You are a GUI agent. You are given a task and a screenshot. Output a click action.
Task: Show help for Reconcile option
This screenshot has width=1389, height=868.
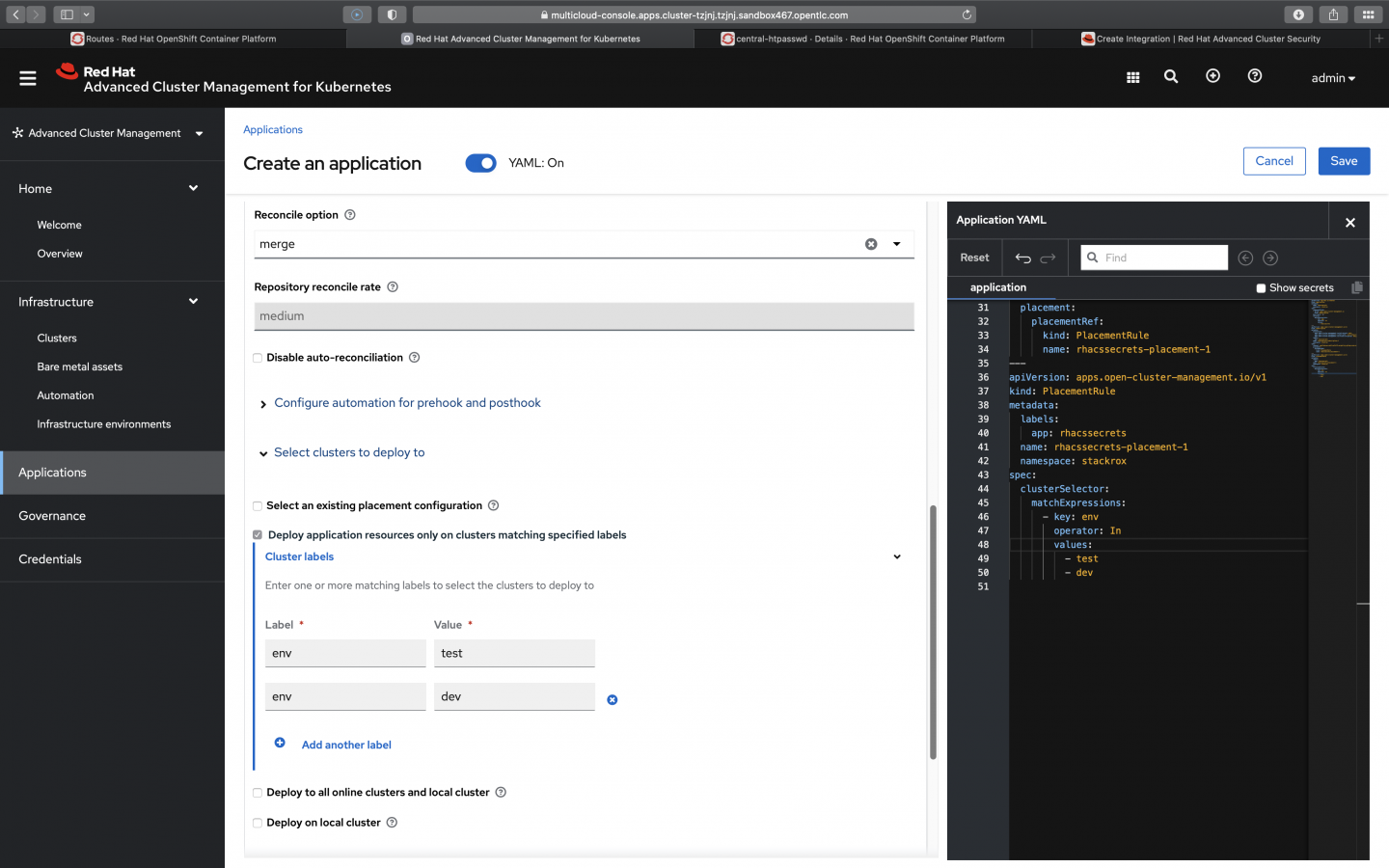[x=350, y=215]
